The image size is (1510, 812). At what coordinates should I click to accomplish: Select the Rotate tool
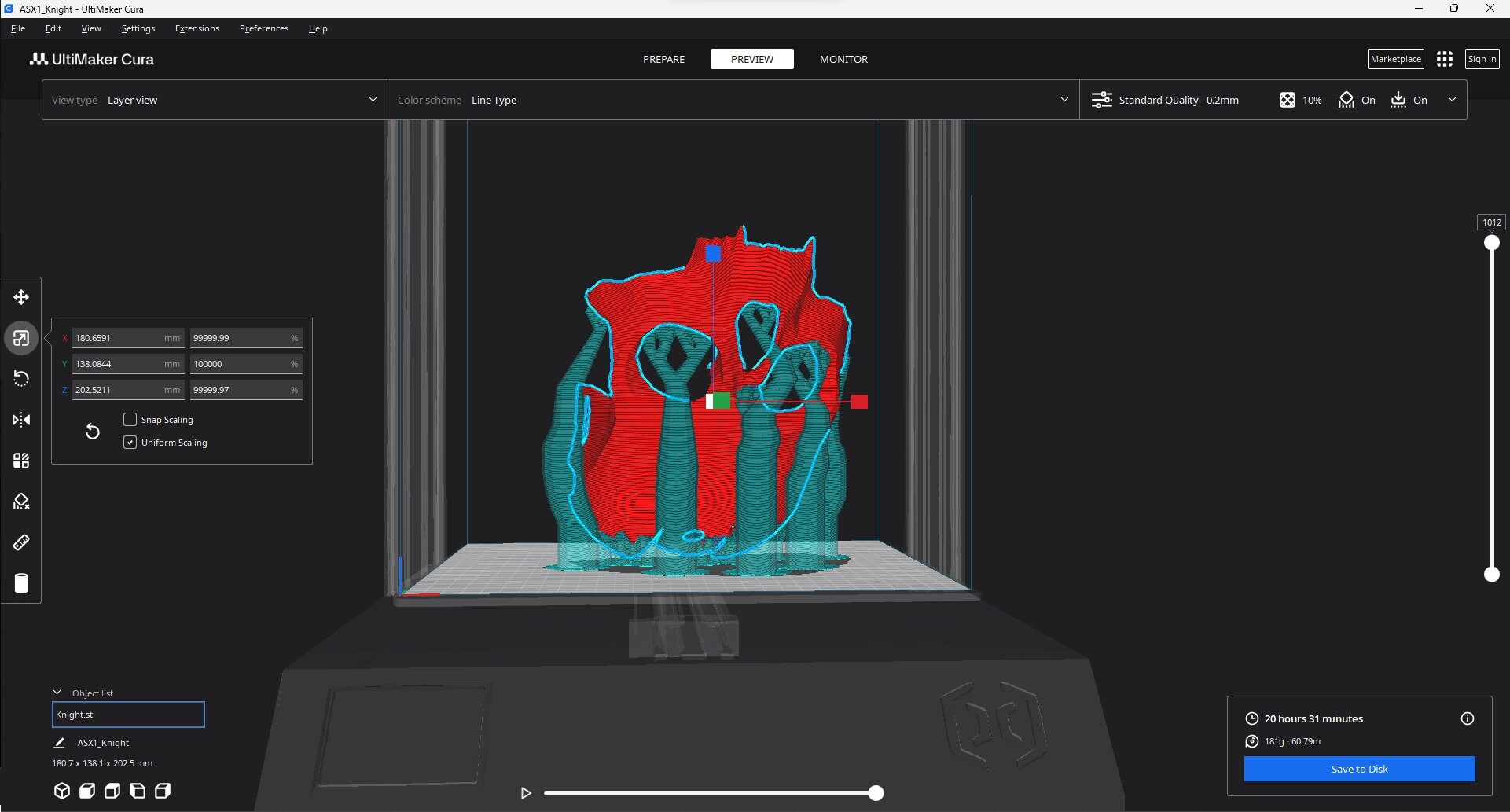pos(21,379)
